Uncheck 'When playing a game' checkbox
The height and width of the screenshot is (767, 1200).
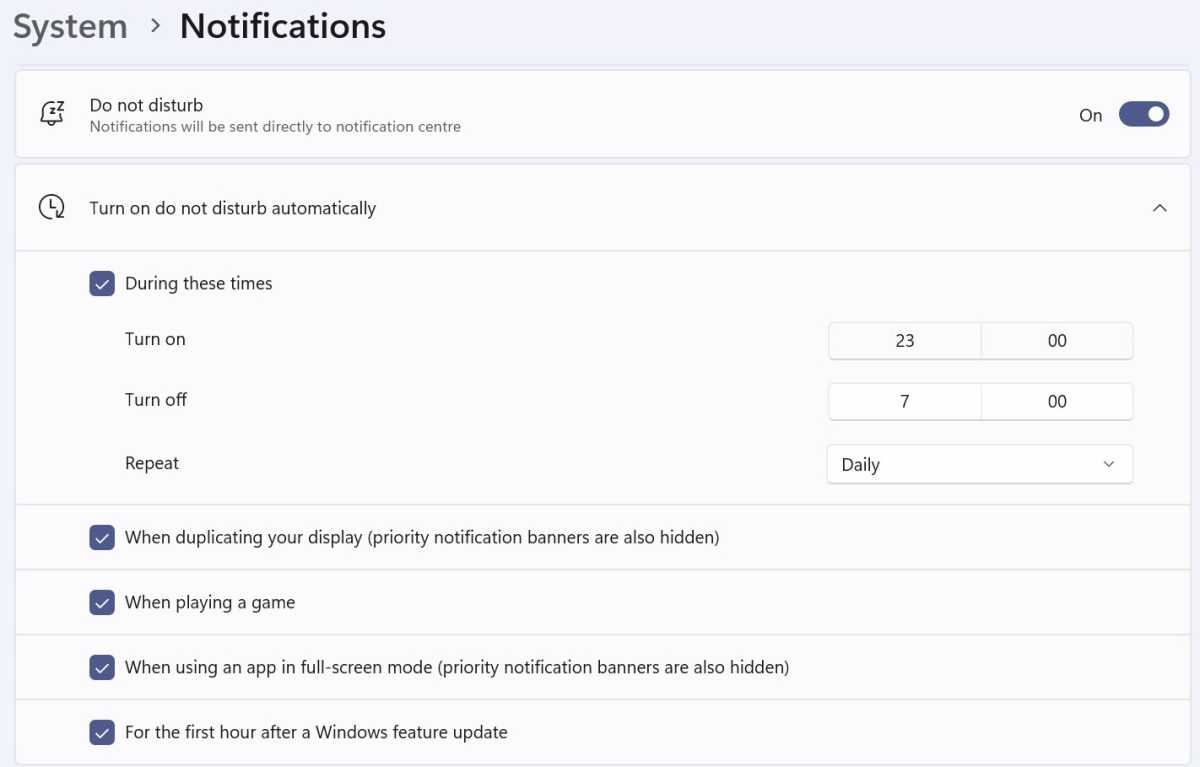(102, 603)
